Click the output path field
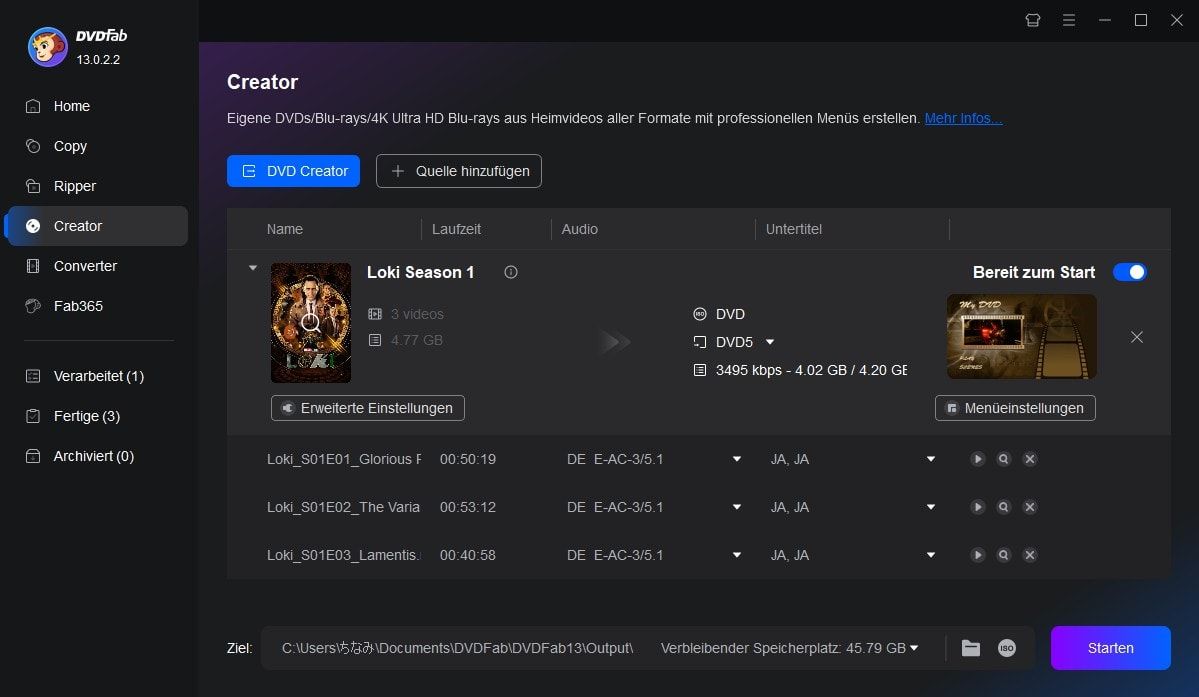The image size is (1199, 697). pyautogui.click(x=457, y=648)
